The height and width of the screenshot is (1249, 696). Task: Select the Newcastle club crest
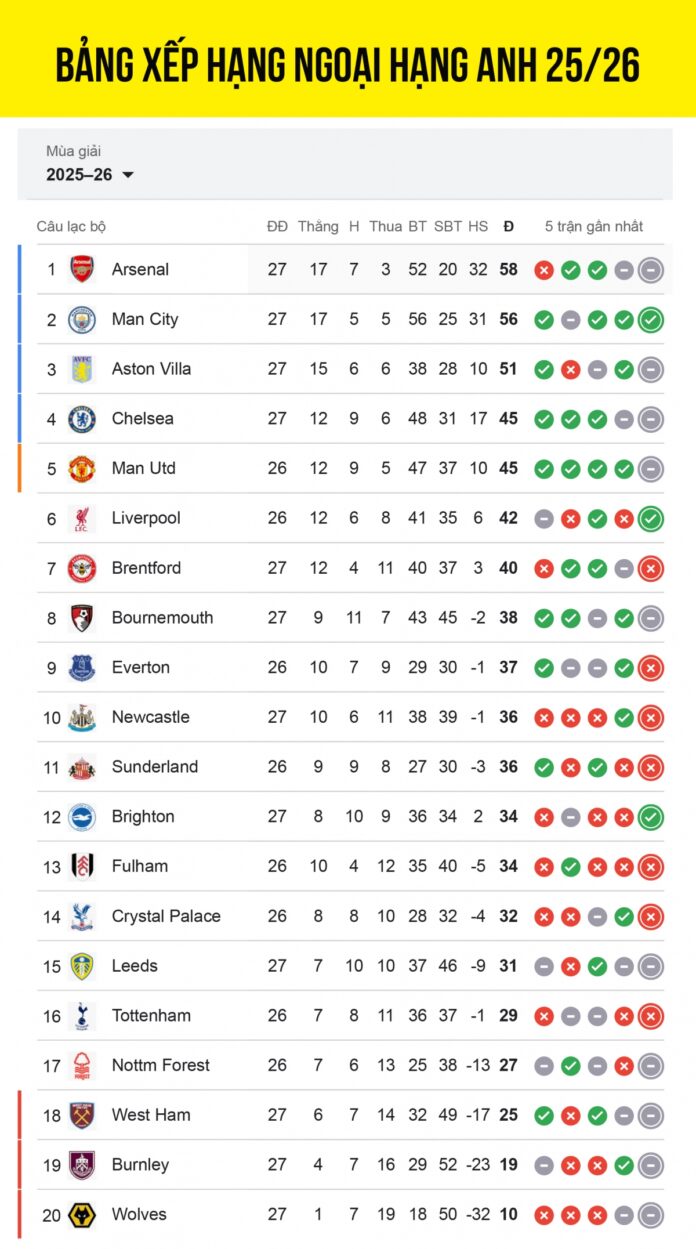pyautogui.click(x=82, y=717)
